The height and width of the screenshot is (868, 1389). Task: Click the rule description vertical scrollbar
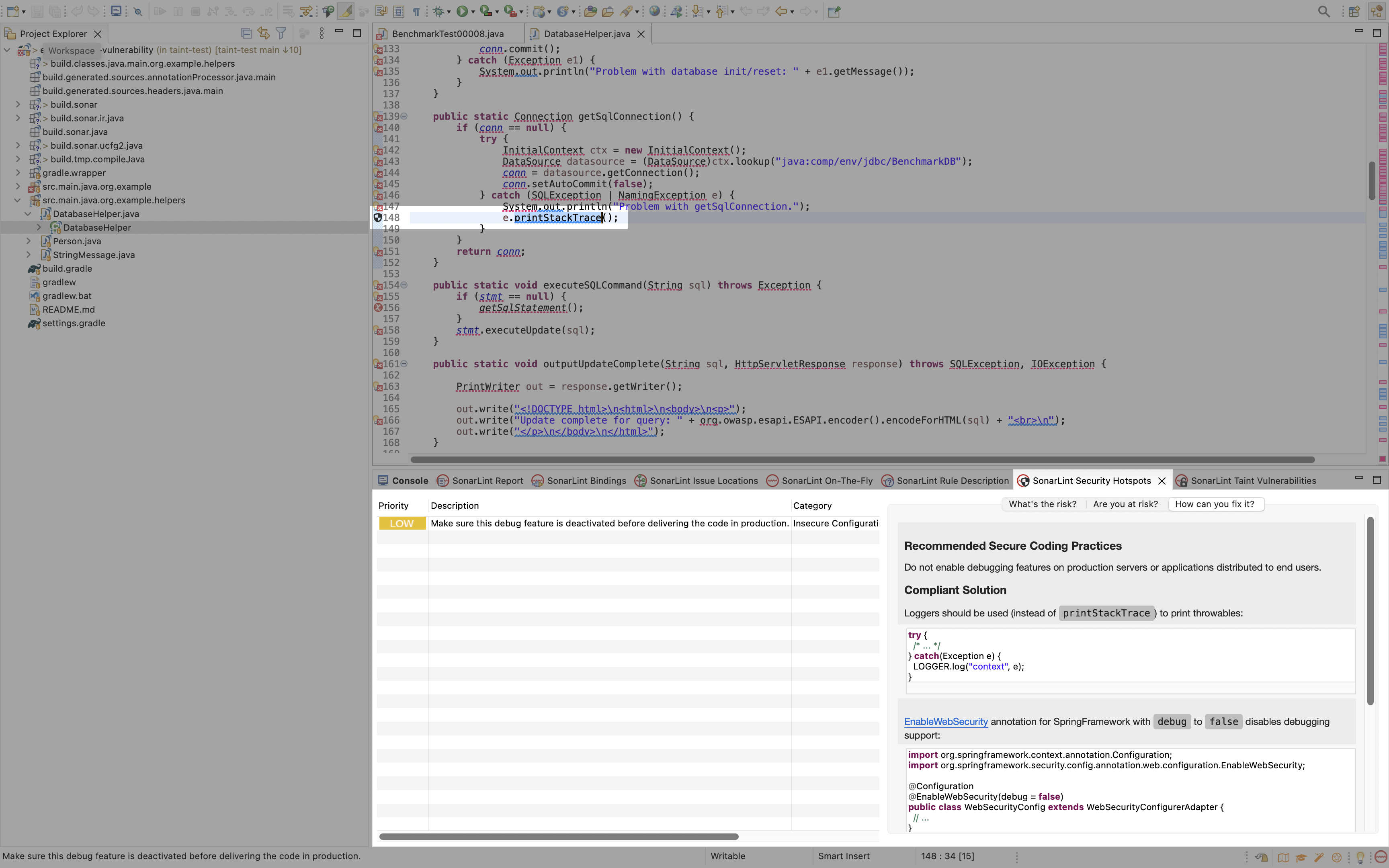pos(1371,611)
